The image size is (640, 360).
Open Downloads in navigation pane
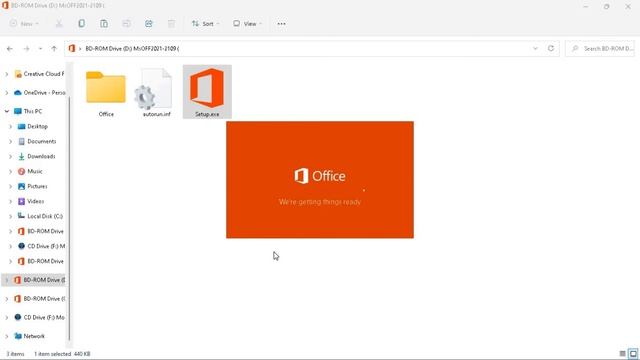pyautogui.click(x=37, y=156)
